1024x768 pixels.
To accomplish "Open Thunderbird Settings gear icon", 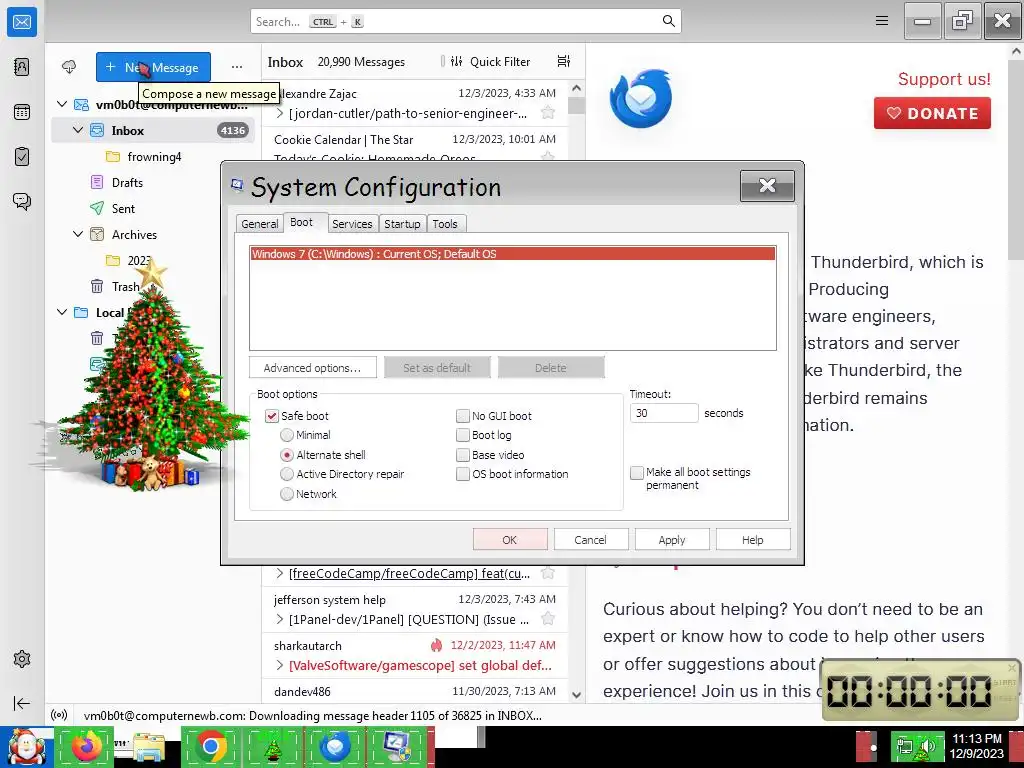I will pyautogui.click(x=22, y=659).
